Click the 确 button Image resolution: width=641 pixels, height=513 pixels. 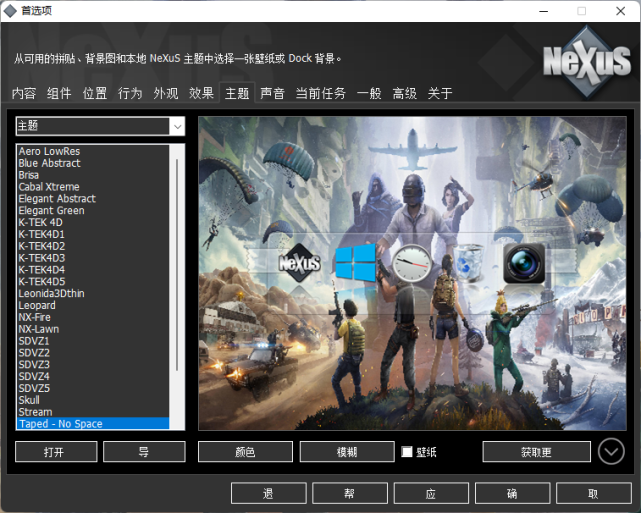pyautogui.click(x=512, y=493)
